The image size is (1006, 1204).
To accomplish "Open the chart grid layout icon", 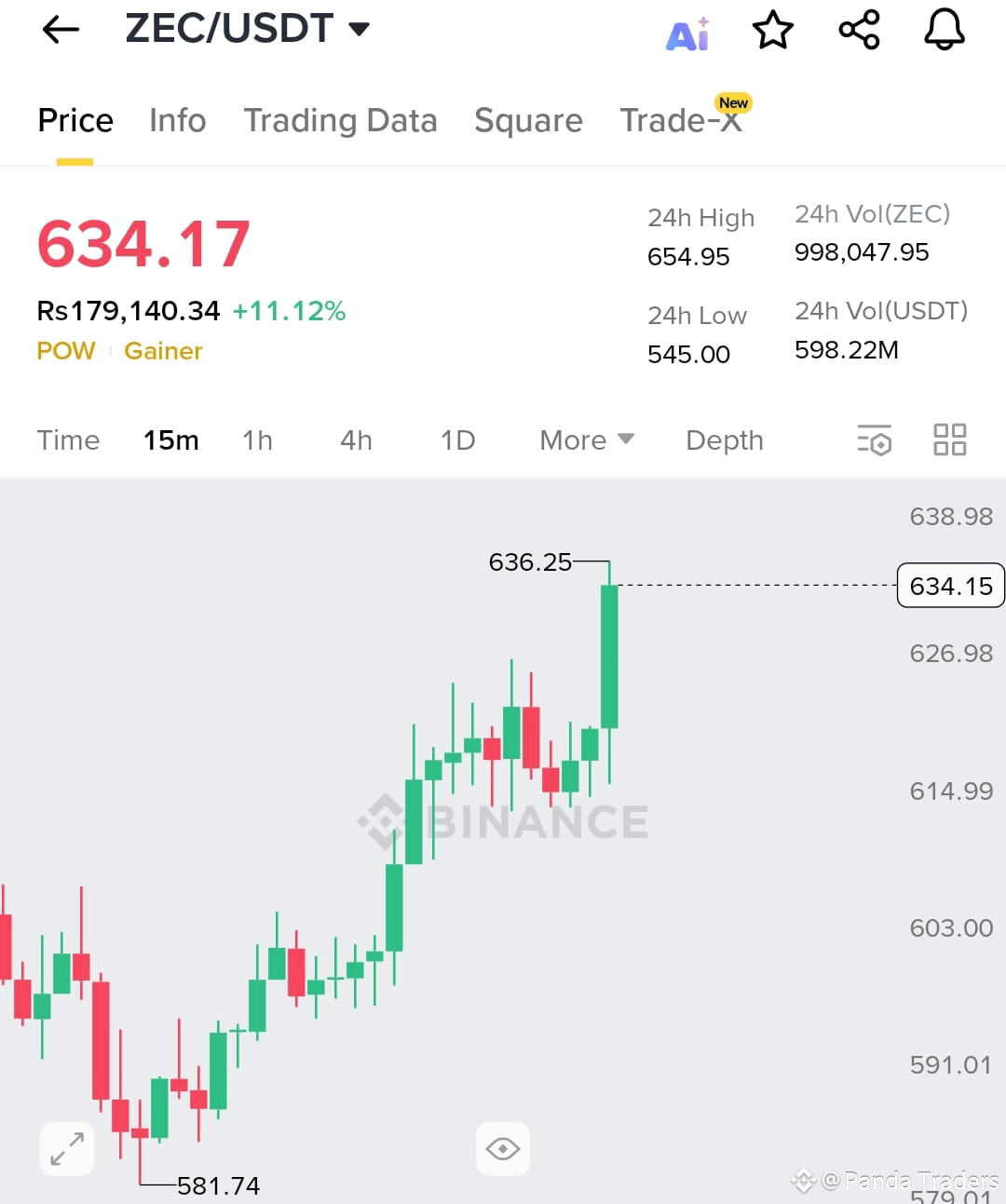I will 949,440.
